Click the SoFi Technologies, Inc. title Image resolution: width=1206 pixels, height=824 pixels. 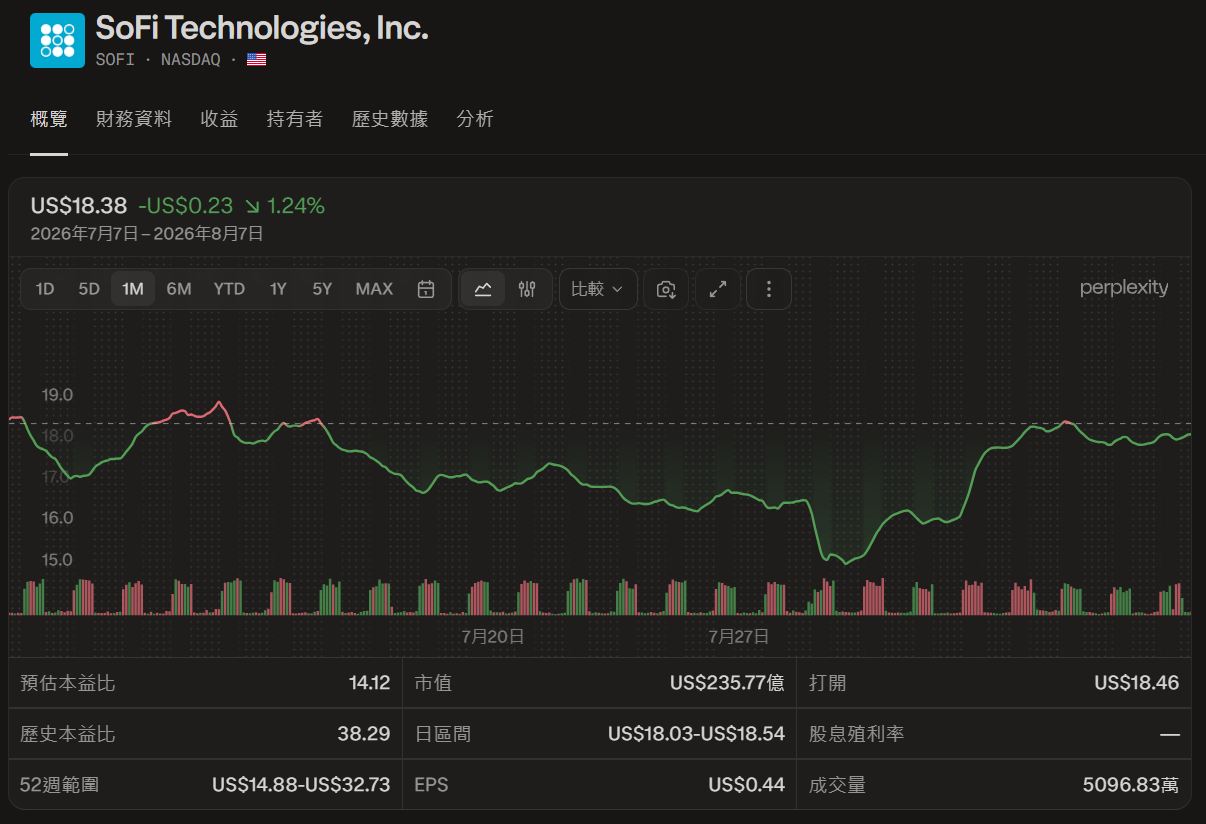coord(262,28)
